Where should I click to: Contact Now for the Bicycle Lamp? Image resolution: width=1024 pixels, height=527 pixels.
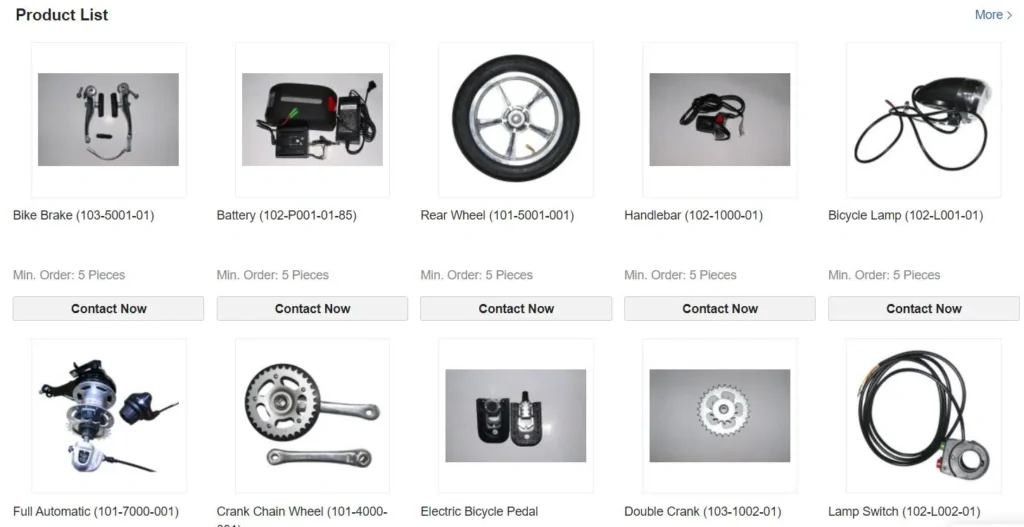point(923,308)
